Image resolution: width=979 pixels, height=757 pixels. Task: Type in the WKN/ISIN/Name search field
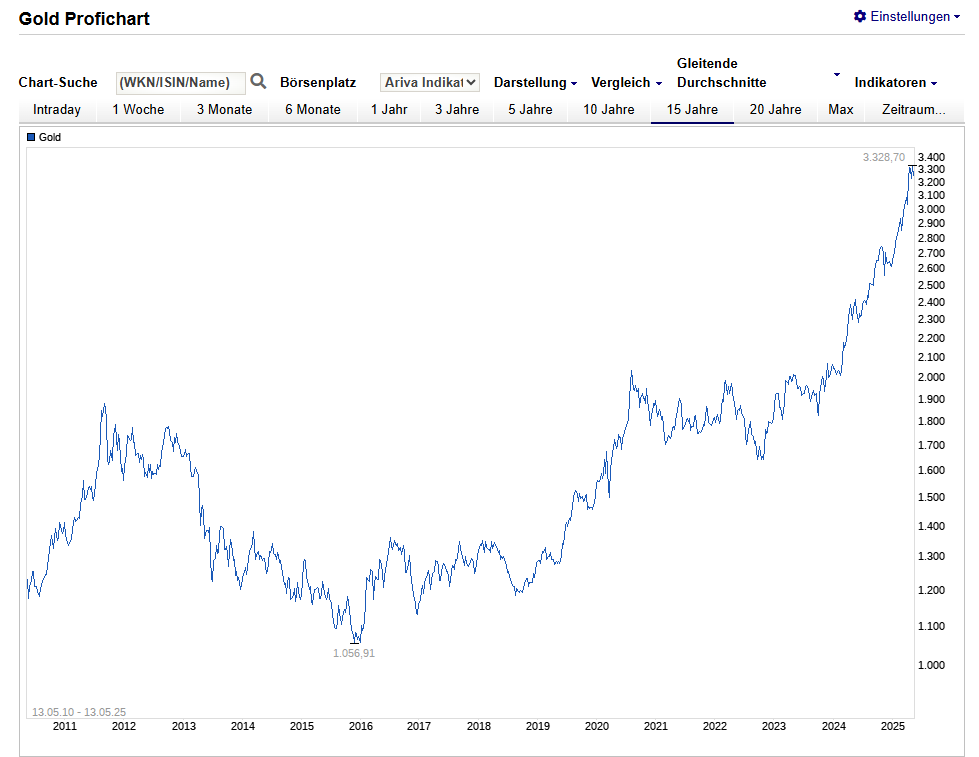[180, 83]
